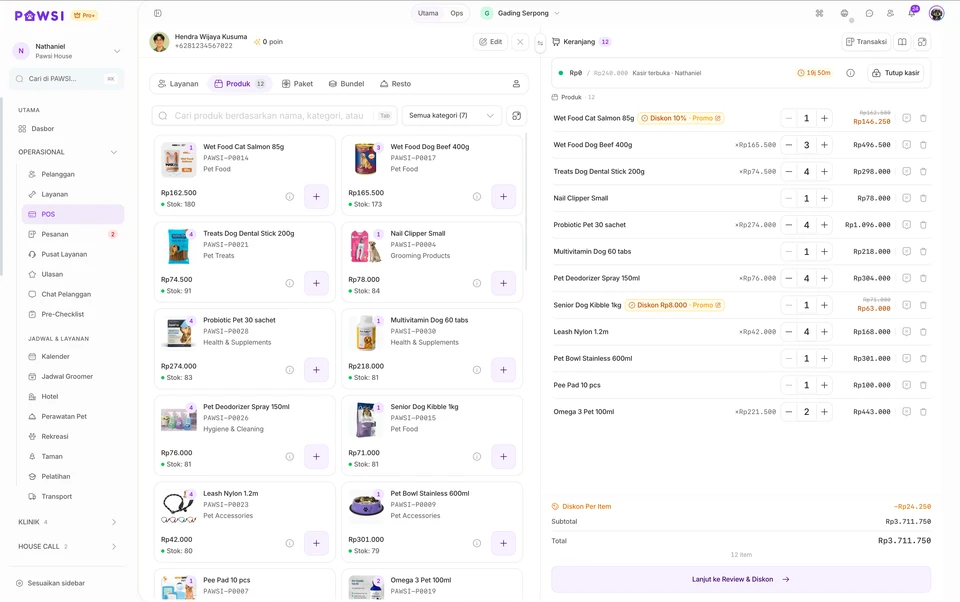The width and height of the screenshot is (960, 602).
Task: Show info for Wet Food Cat Salmon 85g product
Action: [290, 197]
